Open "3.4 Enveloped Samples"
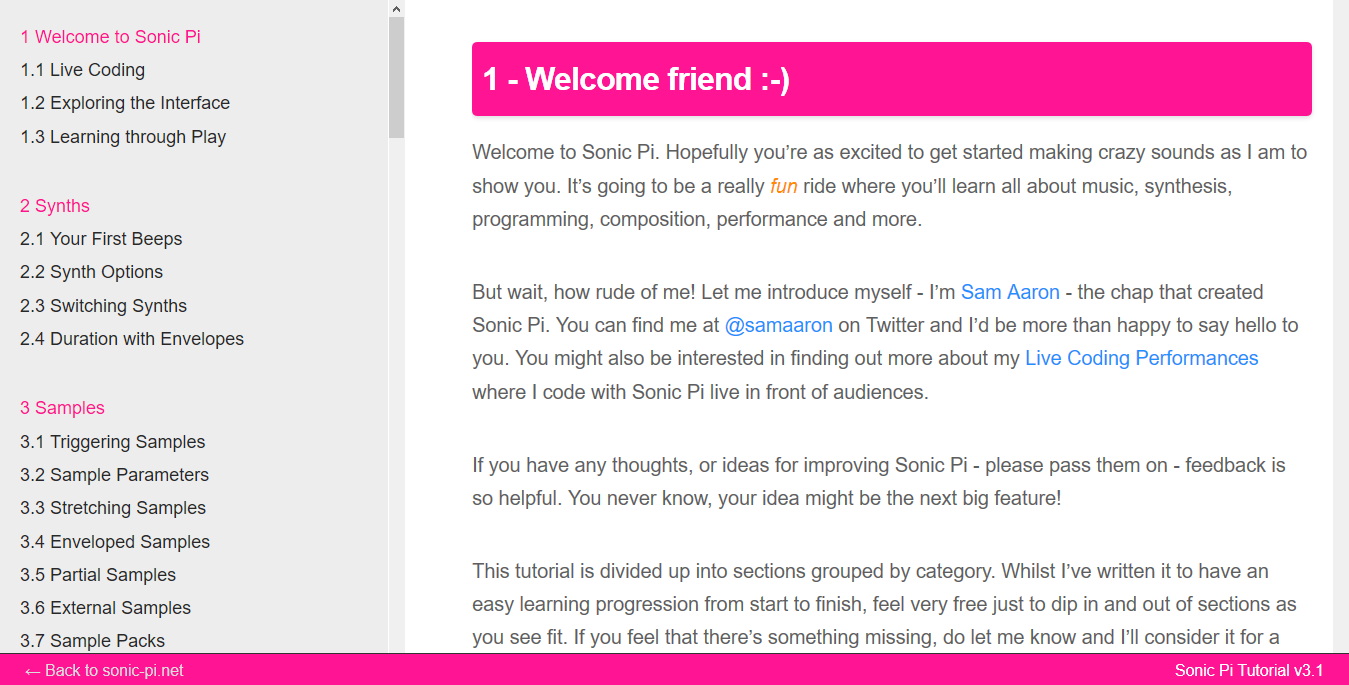 click(x=115, y=541)
